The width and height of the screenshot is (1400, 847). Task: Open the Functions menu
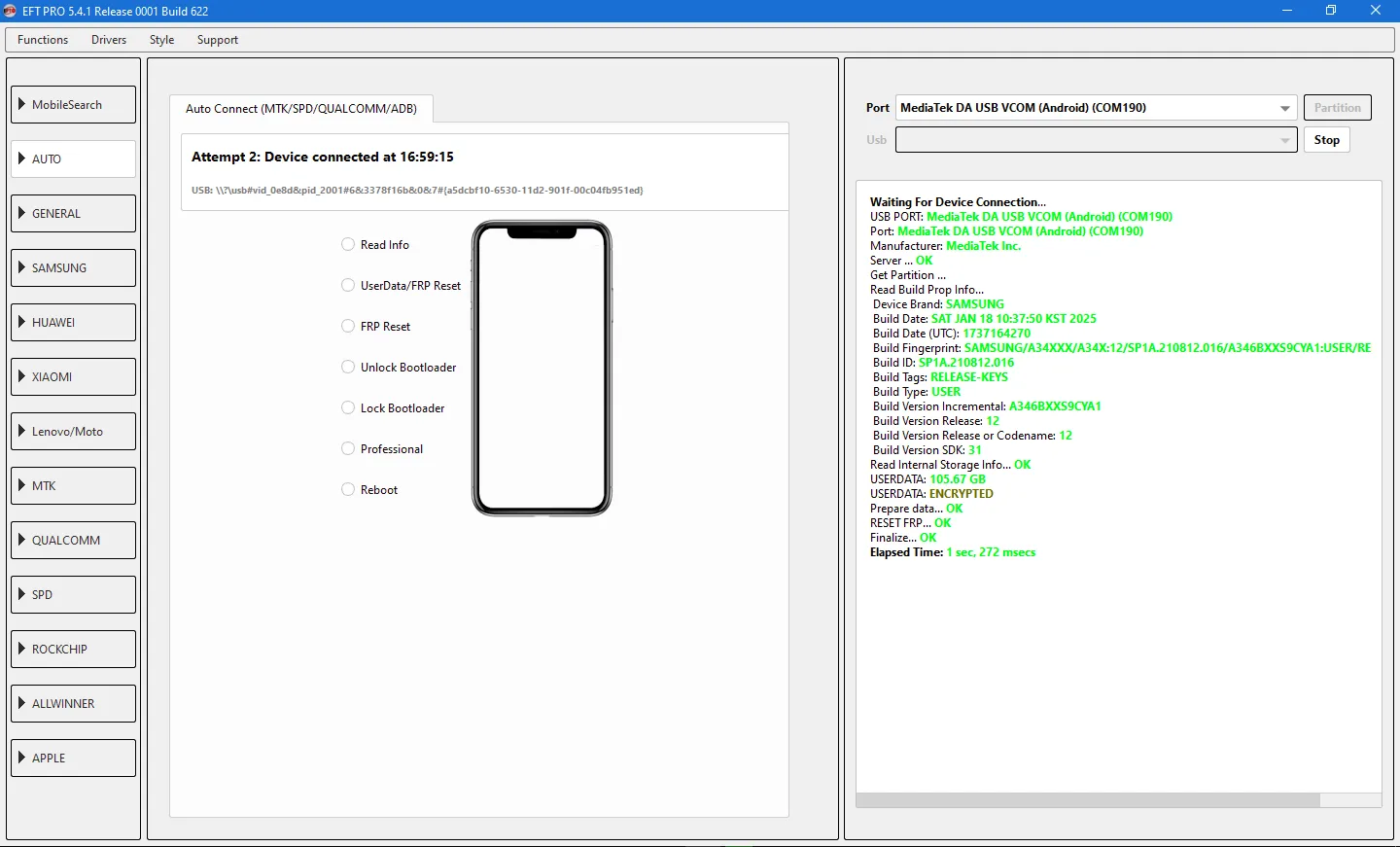(x=43, y=40)
